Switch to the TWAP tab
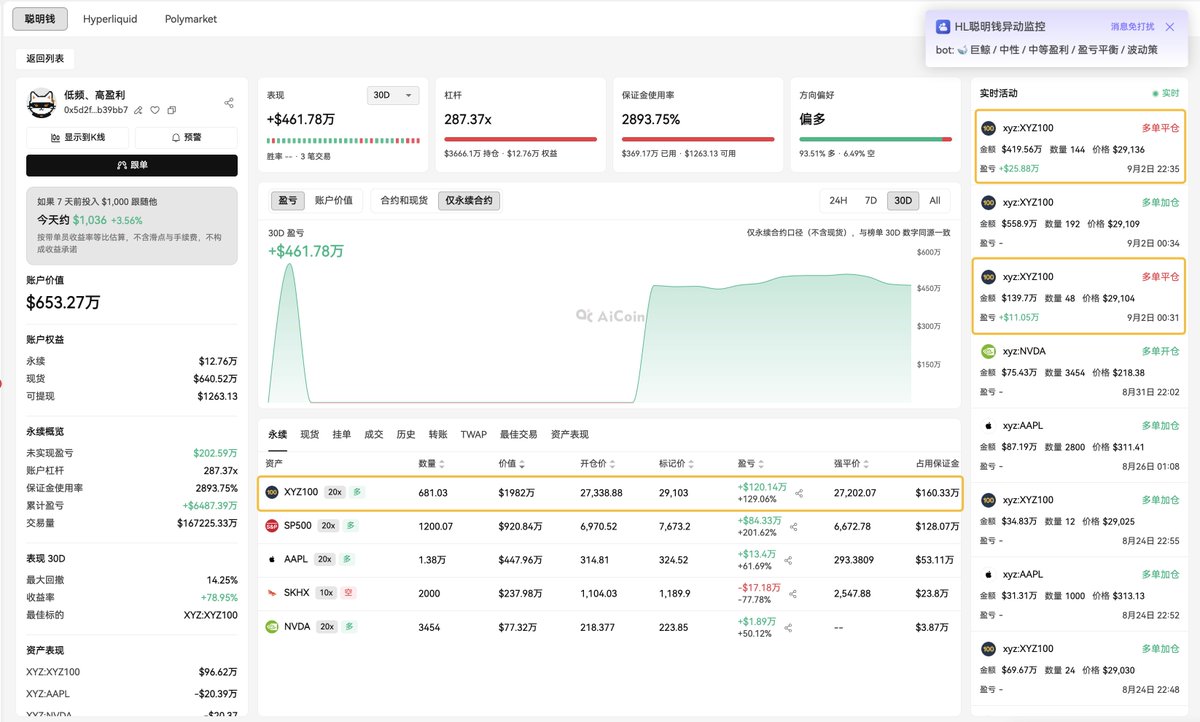The image size is (1200, 722). [x=474, y=434]
